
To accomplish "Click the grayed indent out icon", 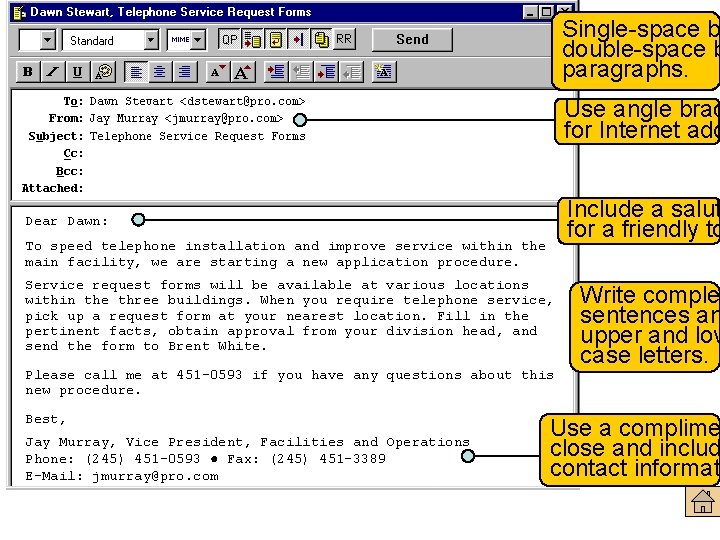I will click(x=301, y=72).
